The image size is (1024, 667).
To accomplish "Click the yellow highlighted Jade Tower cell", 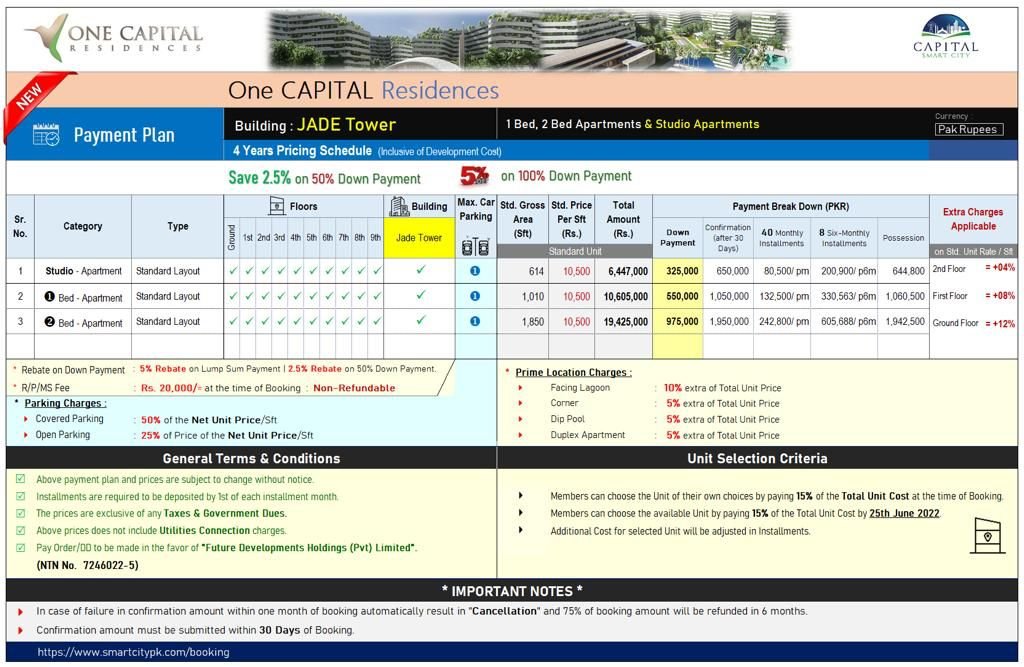I will pos(419,237).
